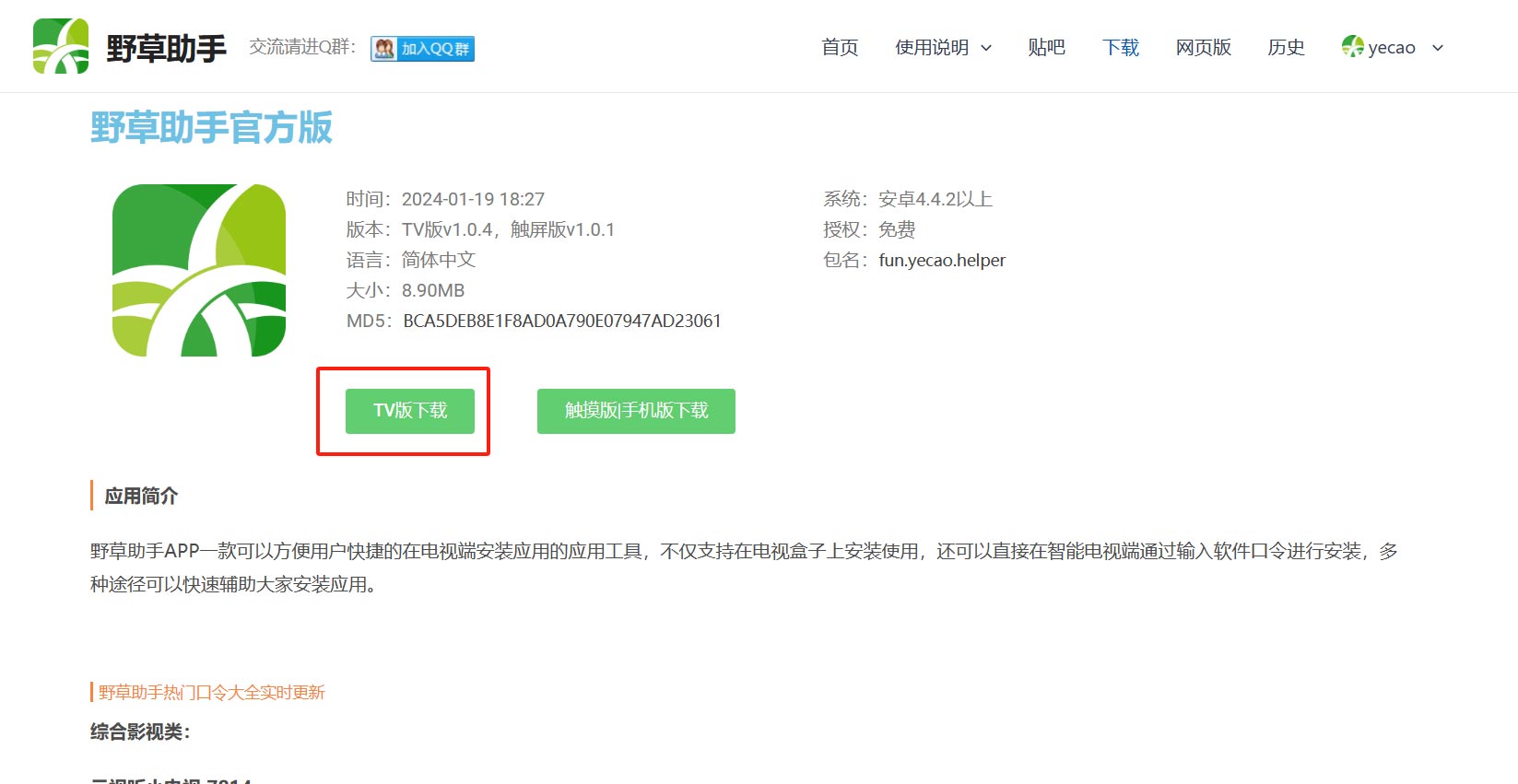Click the TV版下载 button
Viewport: 1518px width, 784px height.
[x=410, y=411]
